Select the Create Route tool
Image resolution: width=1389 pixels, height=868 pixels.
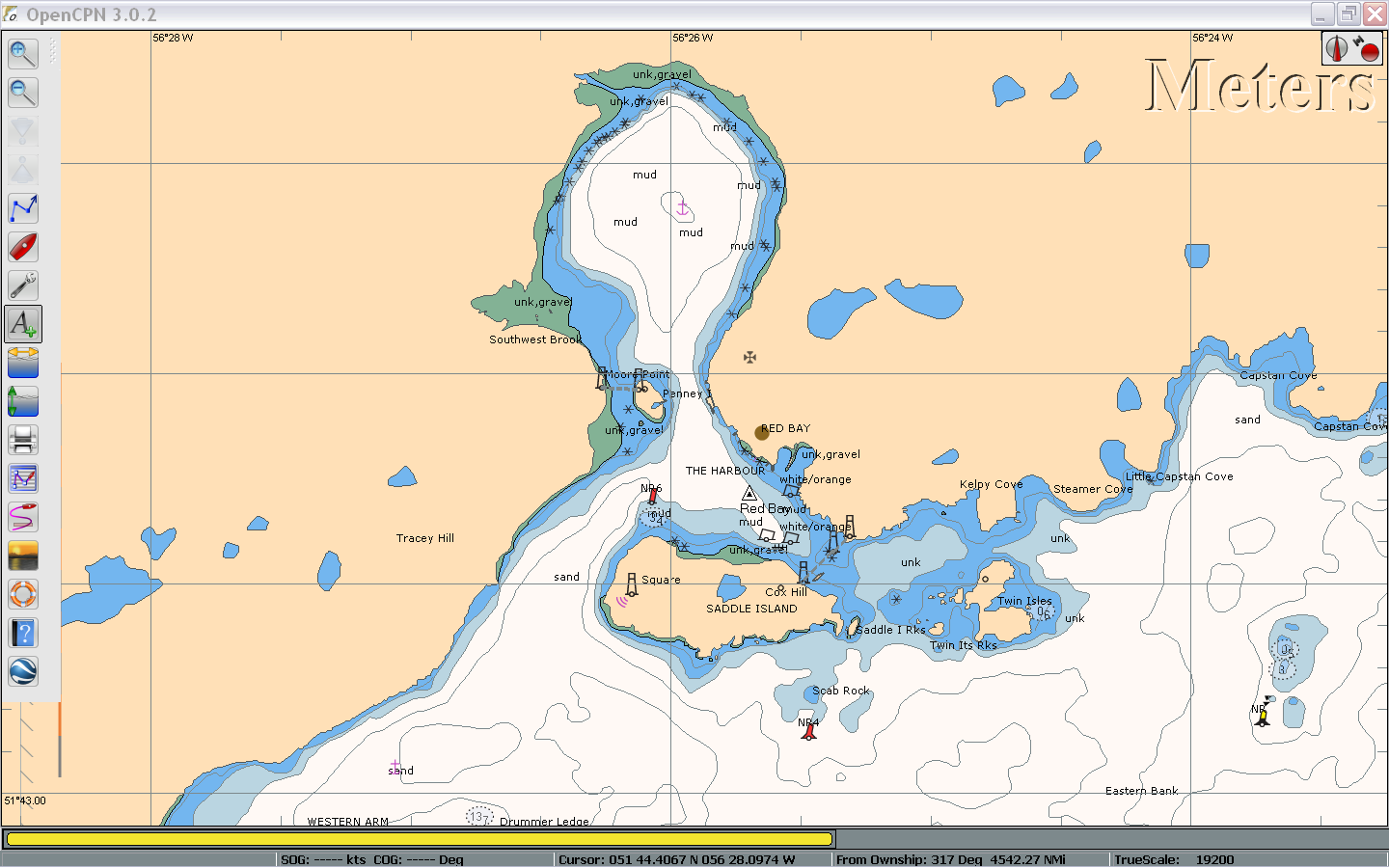tap(23, 208)
